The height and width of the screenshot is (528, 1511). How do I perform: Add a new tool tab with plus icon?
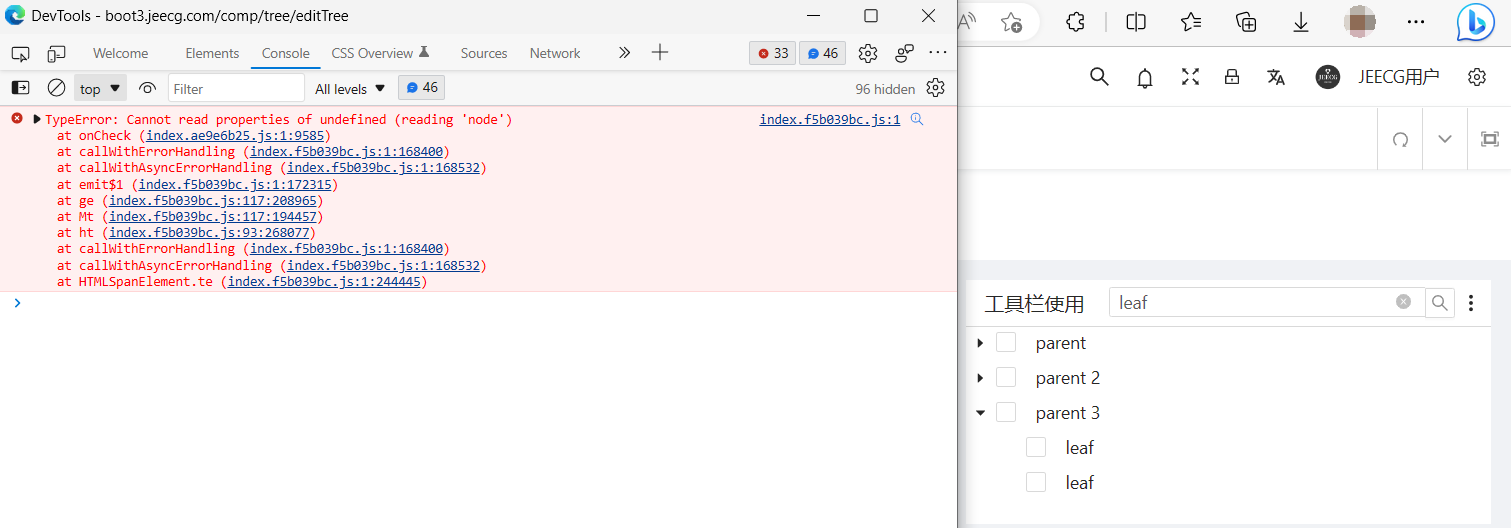pos(659,53)
